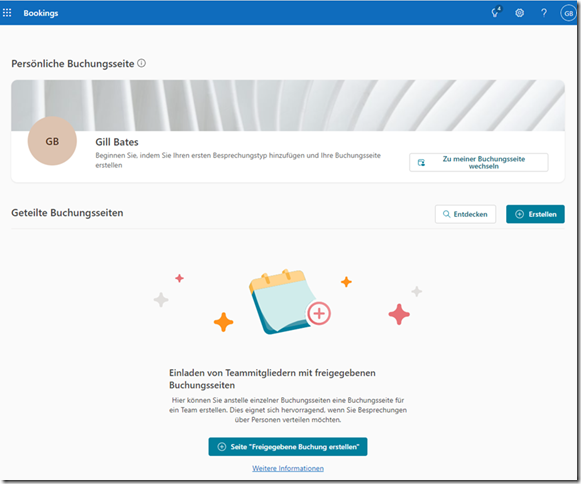Open the settings gear icon

pyautogui.click(x=519, y=13)
